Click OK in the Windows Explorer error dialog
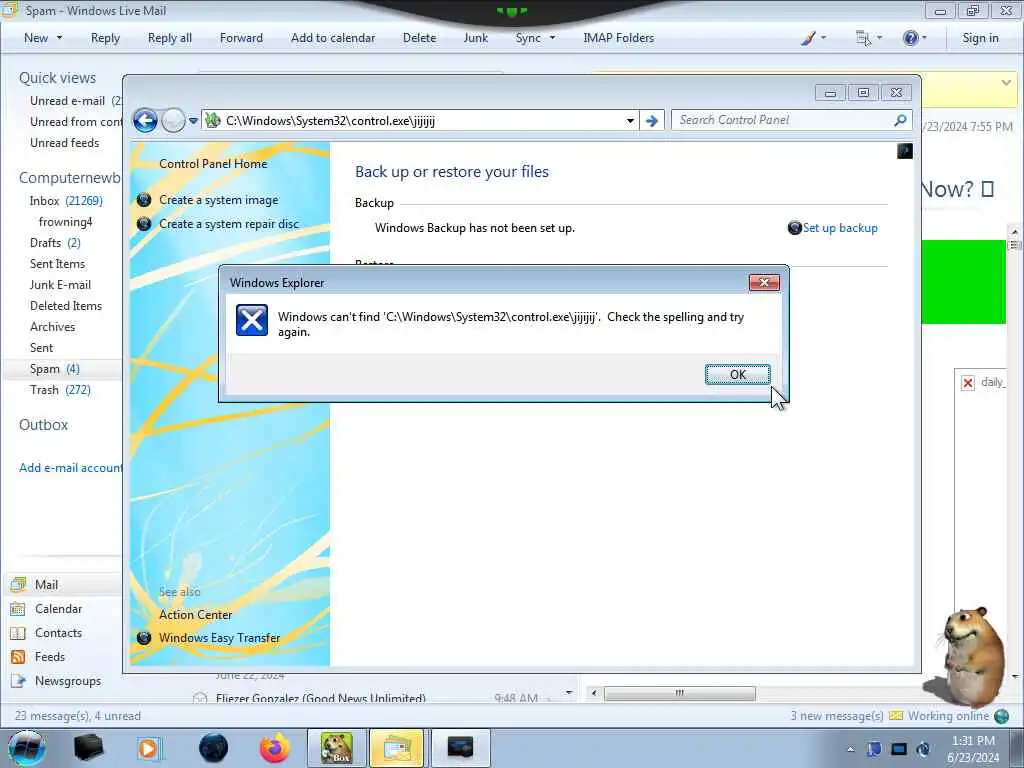This screenshot has width=1024, height=768. coord(737,375)
